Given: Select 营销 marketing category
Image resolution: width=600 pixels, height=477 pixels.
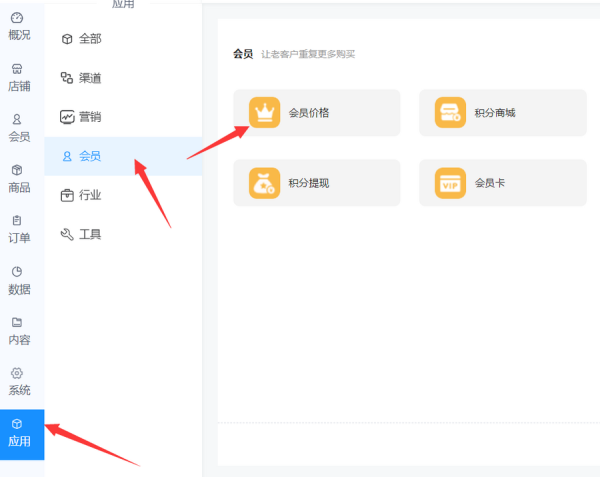Looking at the screenshot, I should (123, 117).
